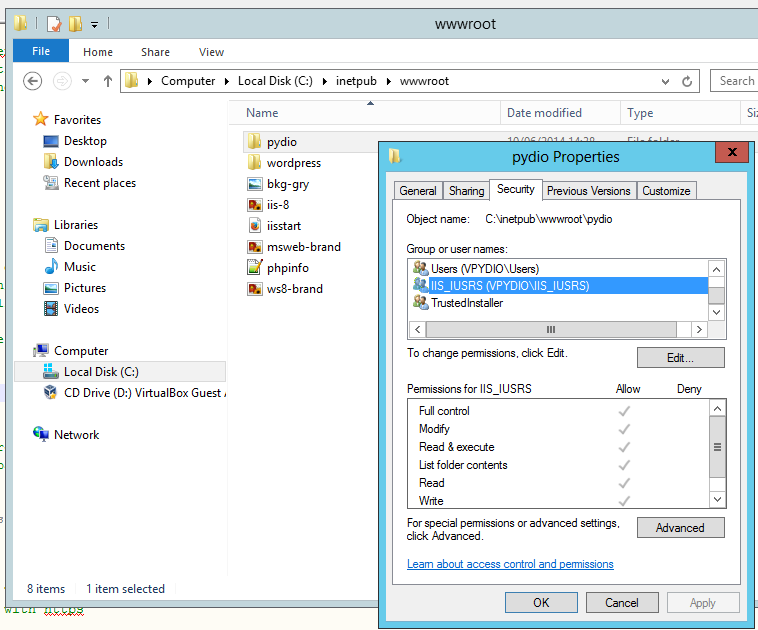Open Recent places in Favorites

click(x=100, y=183)
